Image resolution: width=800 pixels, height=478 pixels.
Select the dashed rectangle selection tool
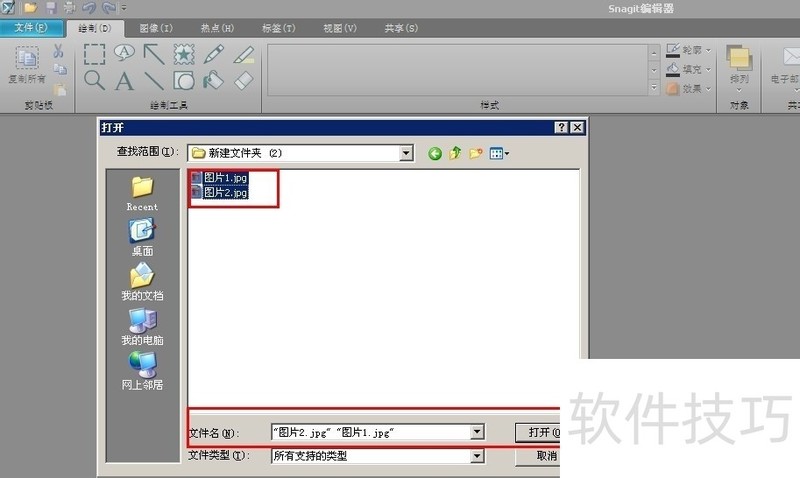pyautogui.click(x=94, y=54)
